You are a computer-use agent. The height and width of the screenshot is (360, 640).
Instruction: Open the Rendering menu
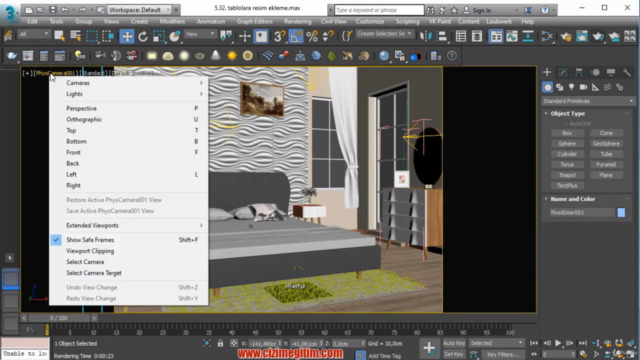pos(298,21)
